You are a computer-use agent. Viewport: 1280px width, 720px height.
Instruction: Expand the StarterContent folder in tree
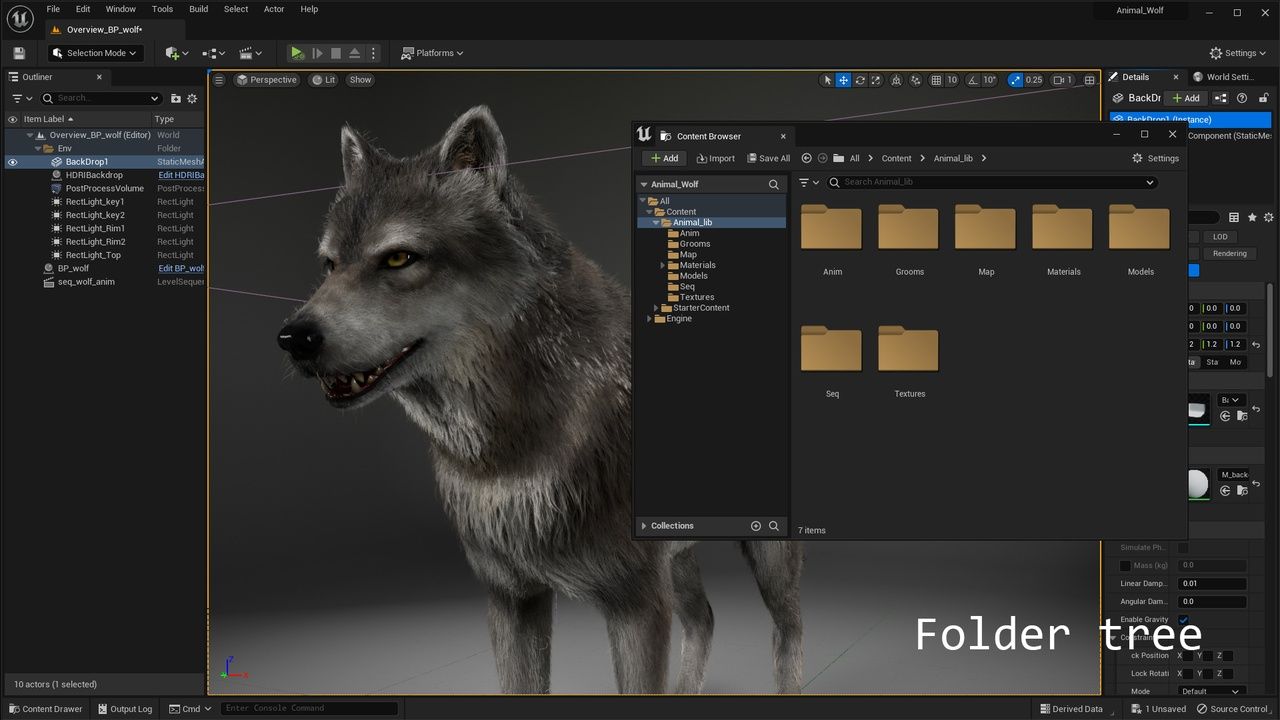tap(656, 308)
